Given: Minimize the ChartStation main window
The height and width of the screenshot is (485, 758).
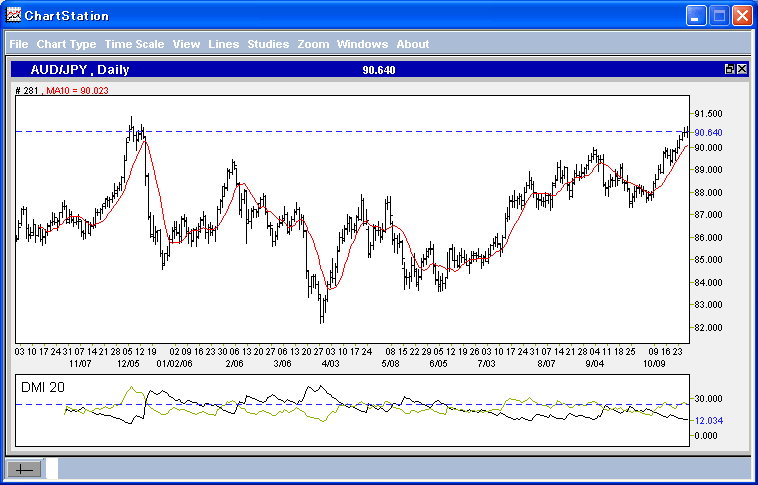Looking at the screenshot, I should pos(696,16).
